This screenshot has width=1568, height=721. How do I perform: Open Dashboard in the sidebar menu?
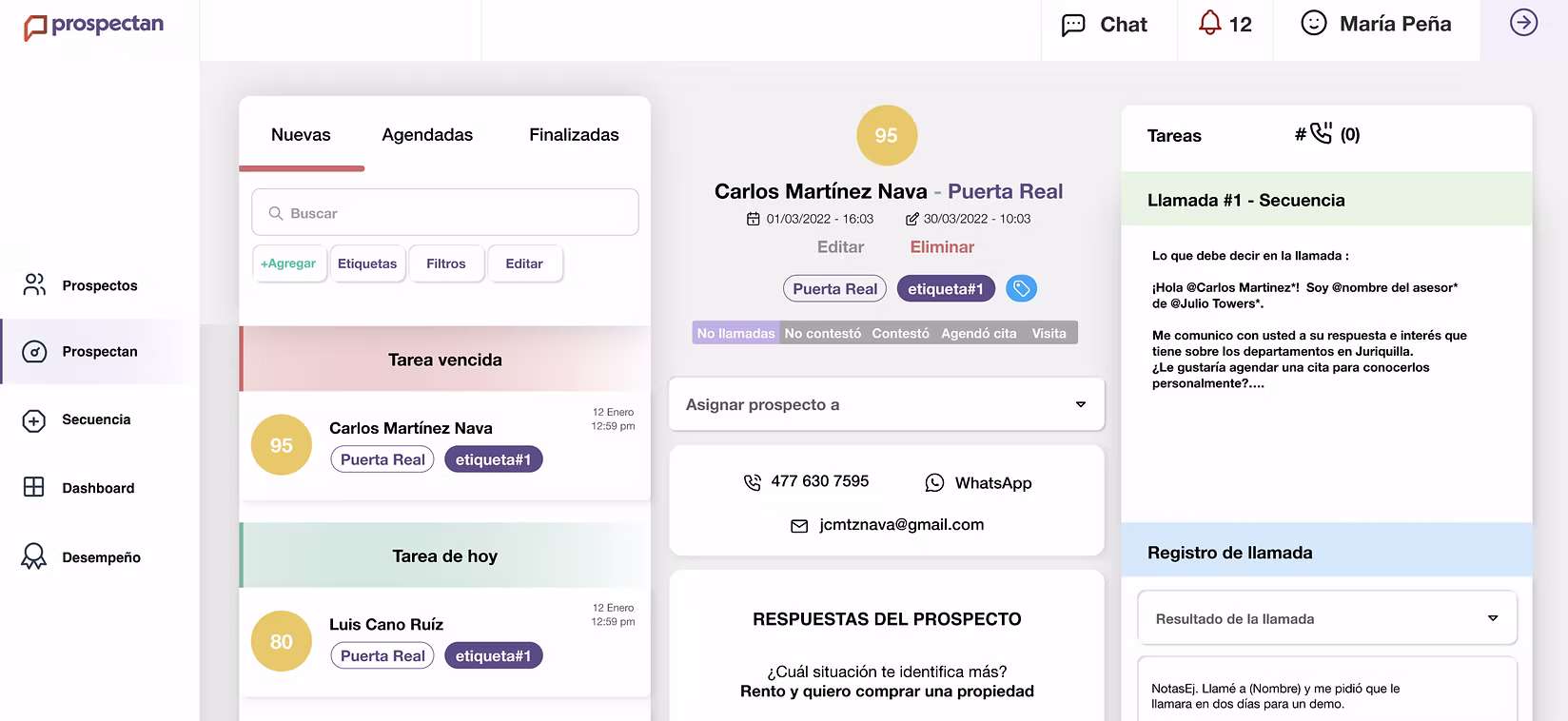coord(98,488)
